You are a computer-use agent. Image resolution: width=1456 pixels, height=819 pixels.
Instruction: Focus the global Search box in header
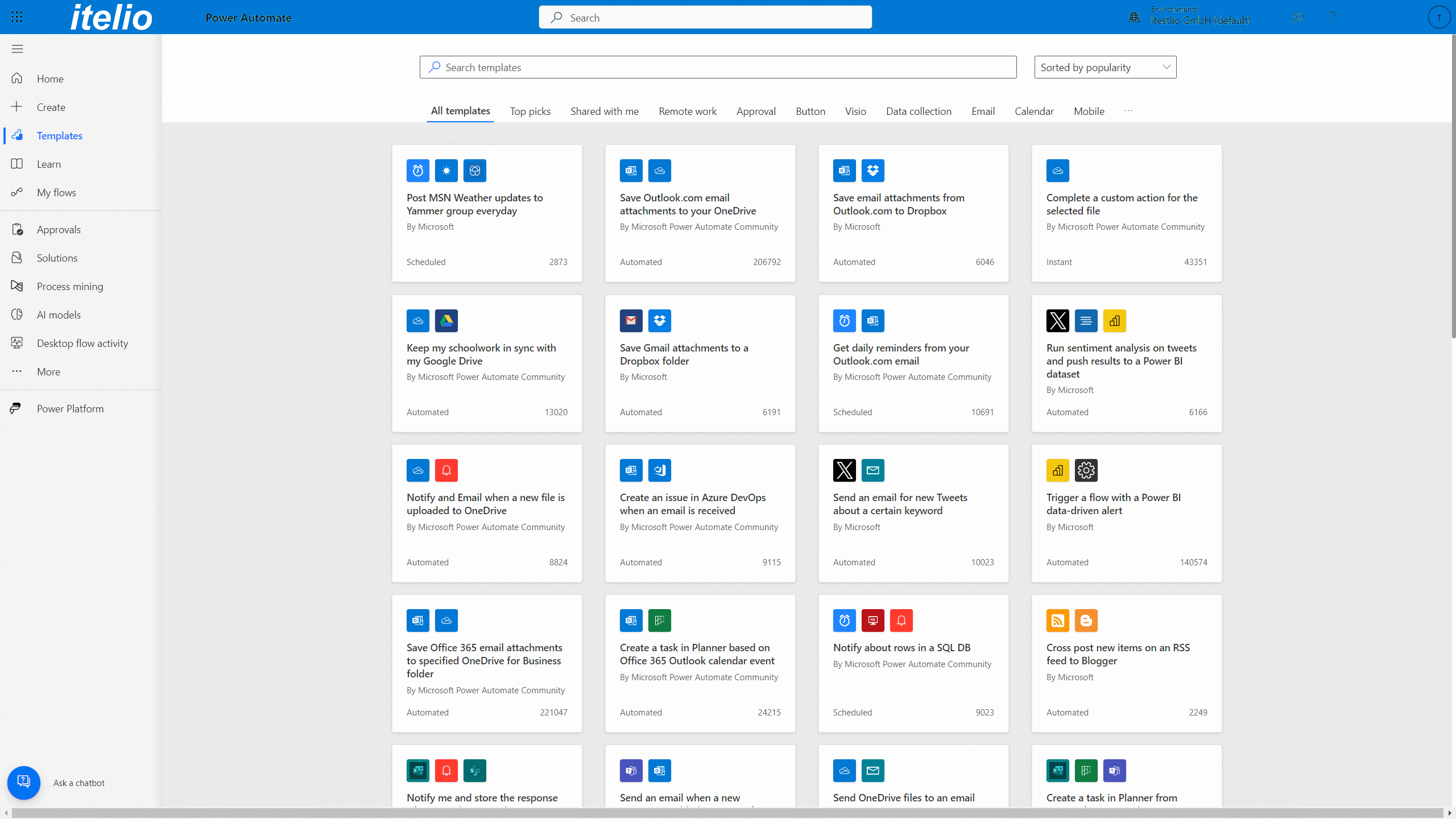tap(705, 17)
